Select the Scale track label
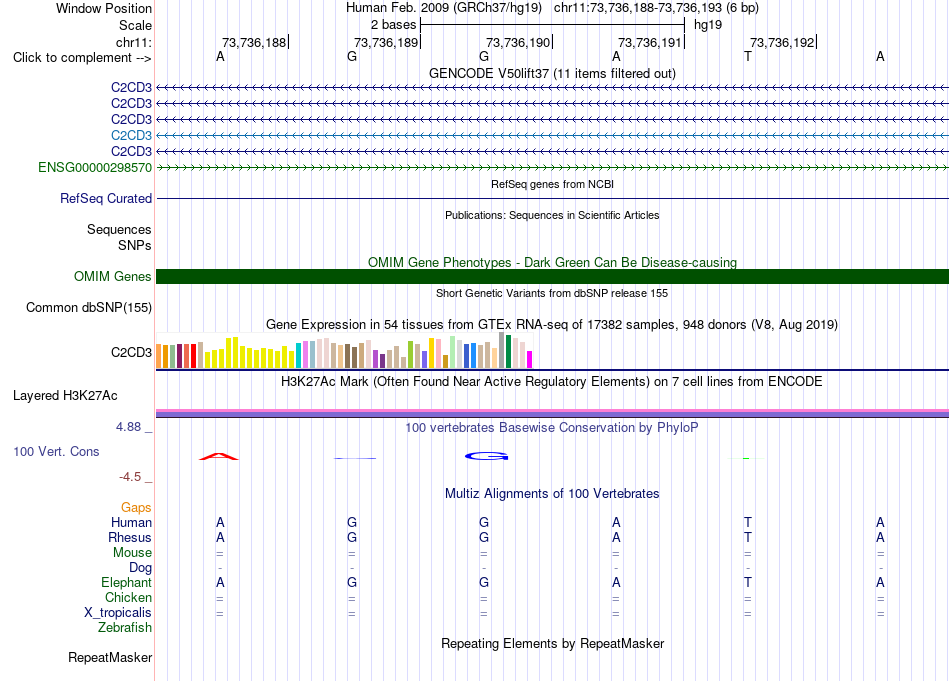Image resolution: width=950 pixels, height=681 pixels. pos(135,25)
